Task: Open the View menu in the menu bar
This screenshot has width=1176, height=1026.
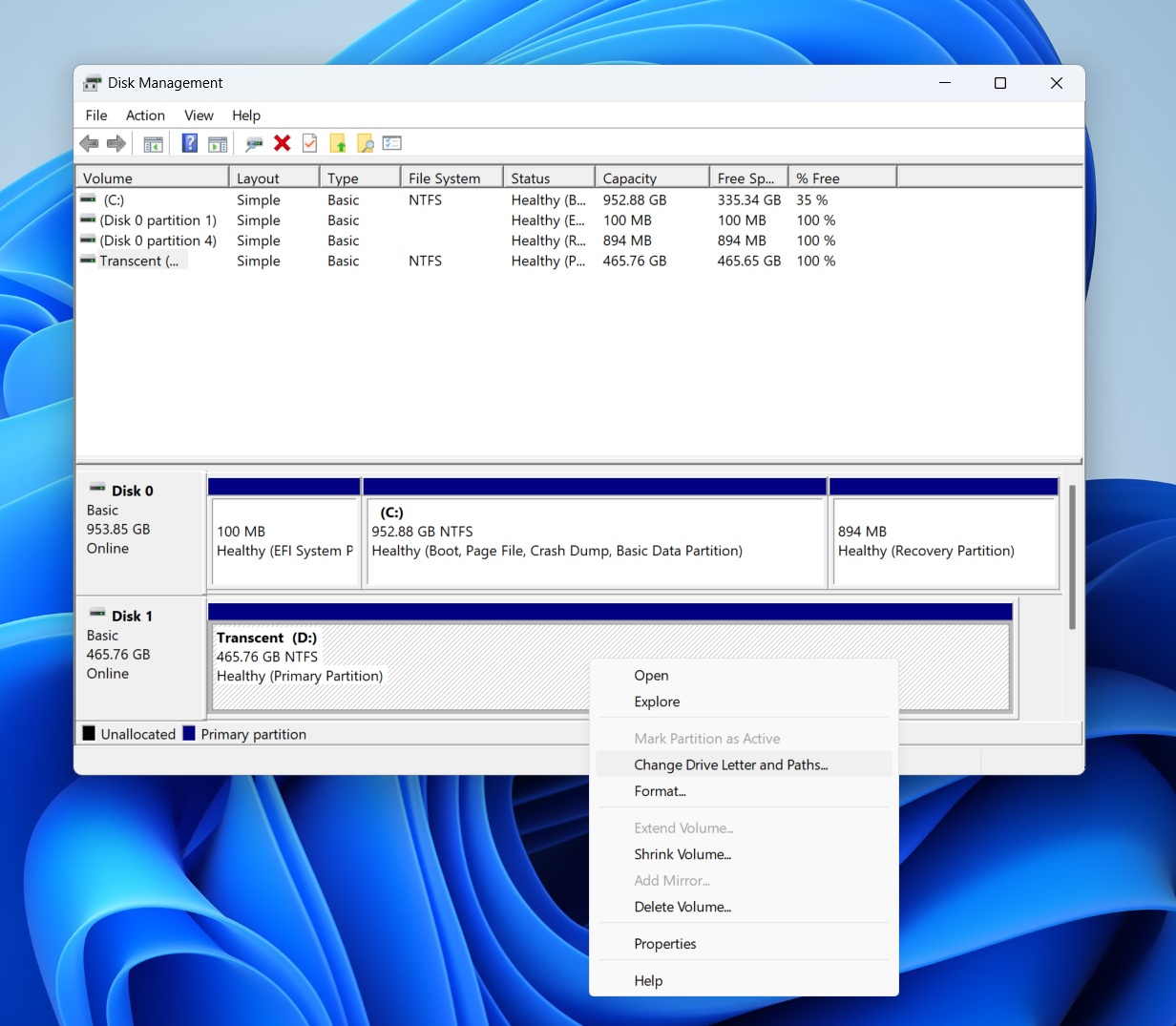Action: (x=199, y=115)
